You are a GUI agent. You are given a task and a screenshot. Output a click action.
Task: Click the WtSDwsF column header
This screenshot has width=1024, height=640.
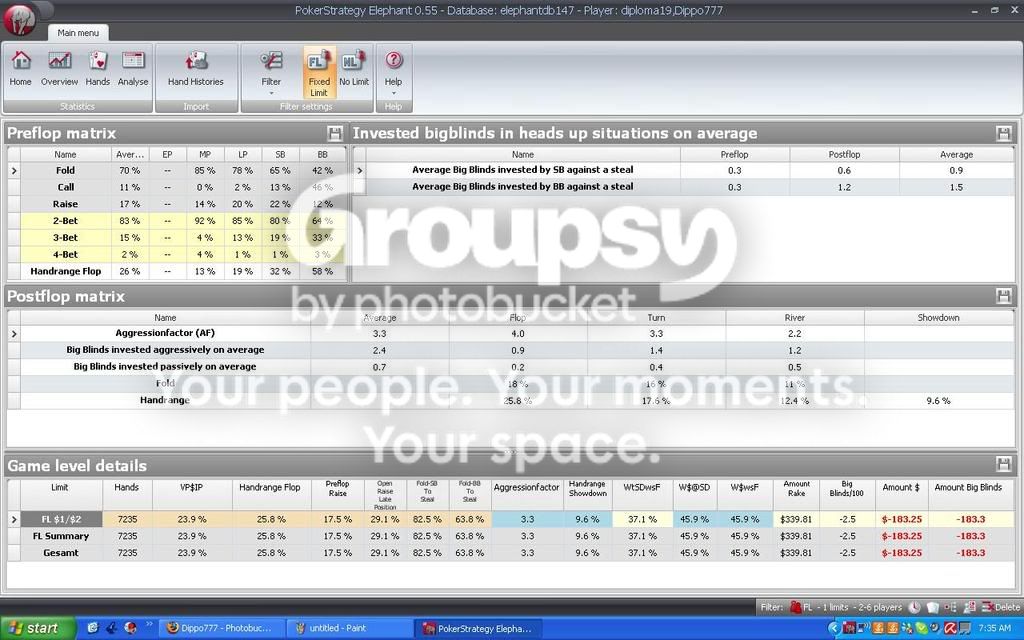pyautogui.click(x=642, y=495)
